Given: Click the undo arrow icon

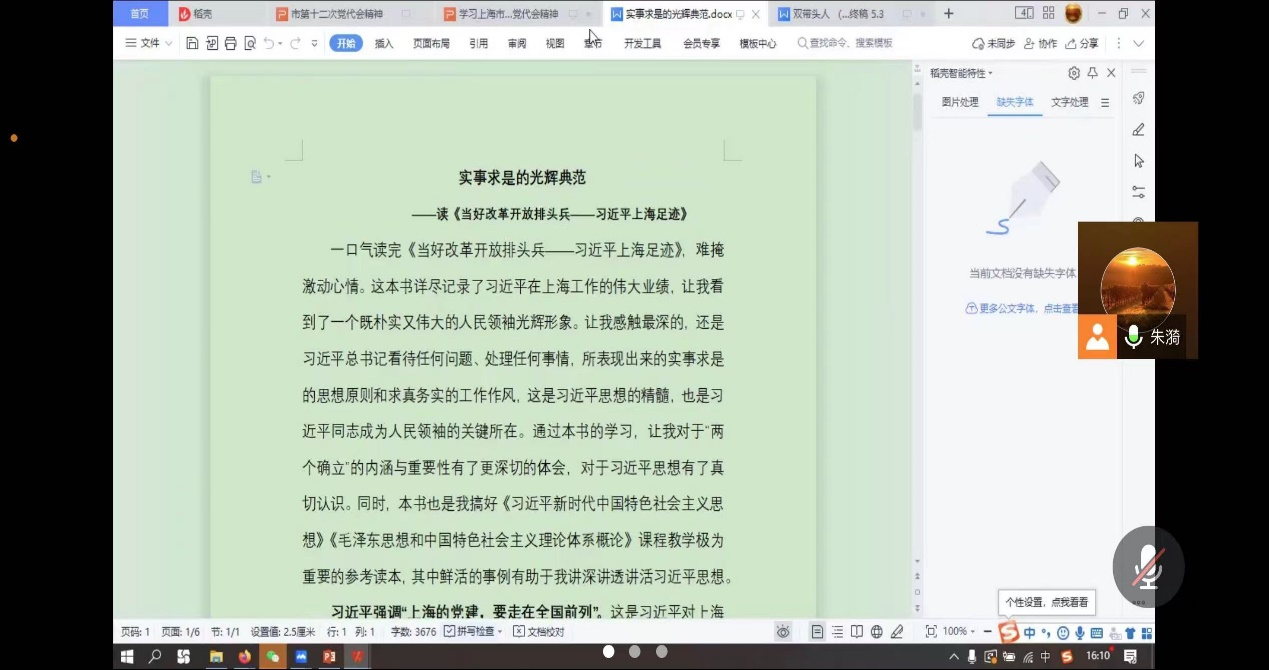Looking at the screenshot, I should (269, 43).
